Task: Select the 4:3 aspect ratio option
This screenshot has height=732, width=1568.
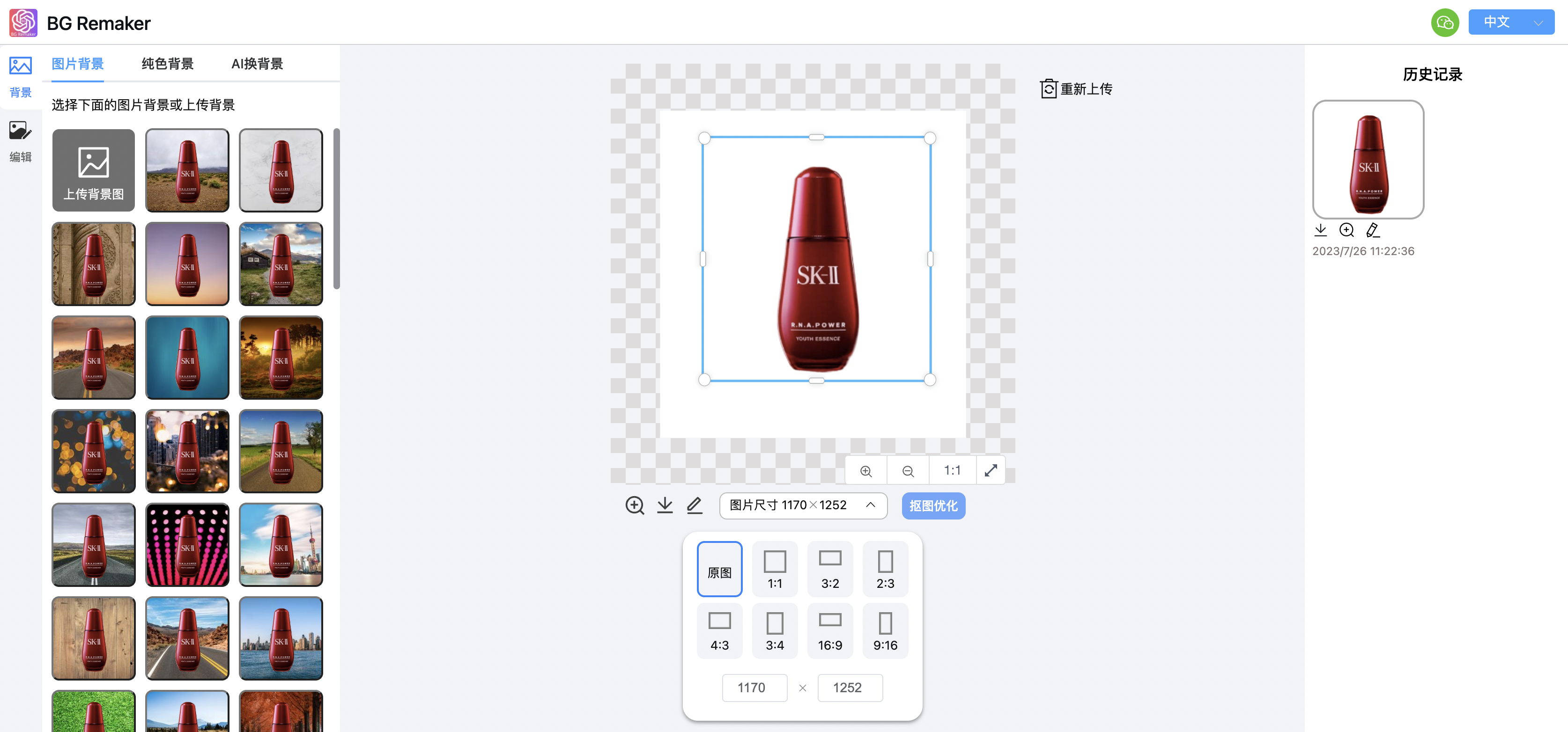Action: pos(719,630)
